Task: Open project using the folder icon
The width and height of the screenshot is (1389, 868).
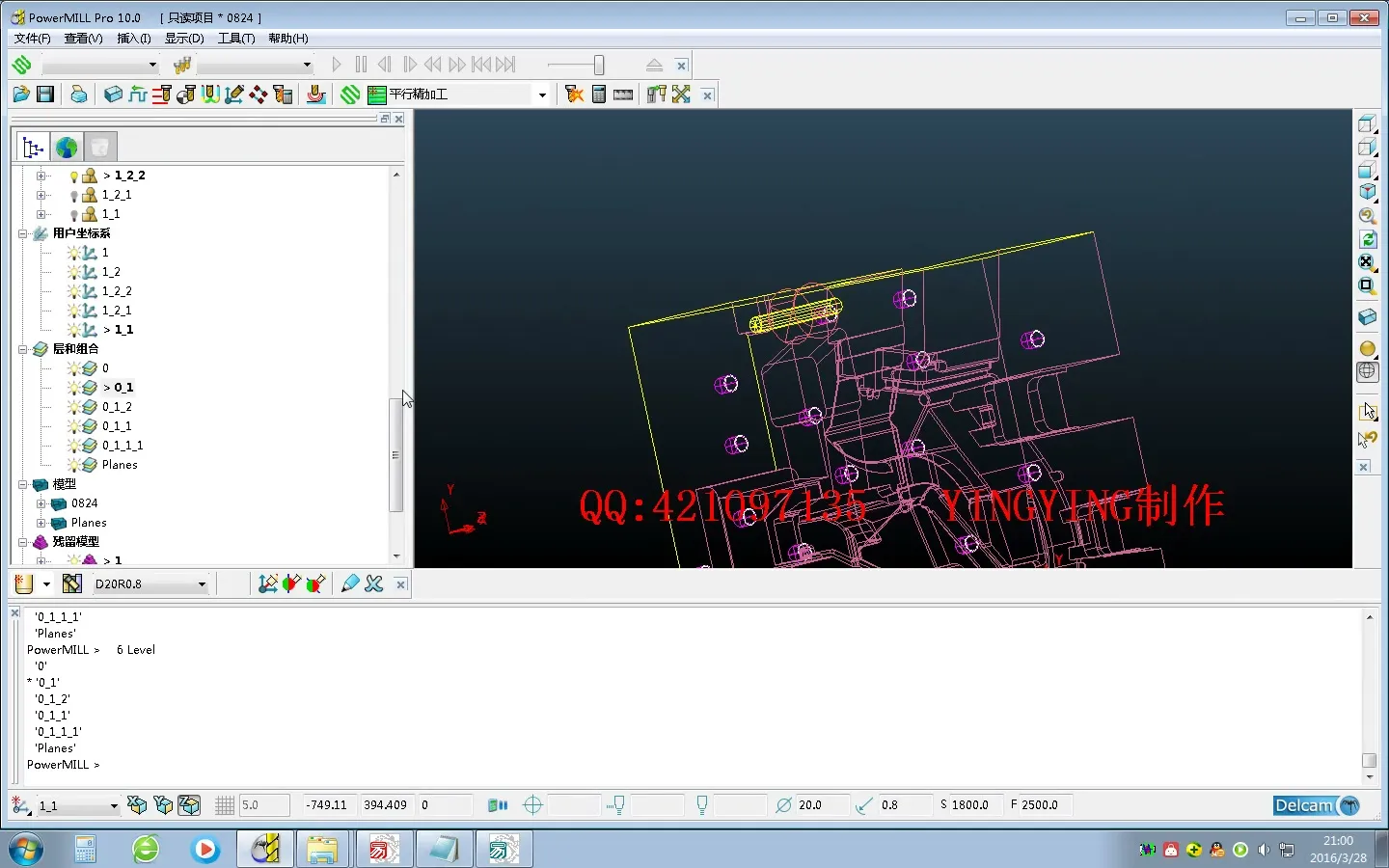Action: point(21,95)
